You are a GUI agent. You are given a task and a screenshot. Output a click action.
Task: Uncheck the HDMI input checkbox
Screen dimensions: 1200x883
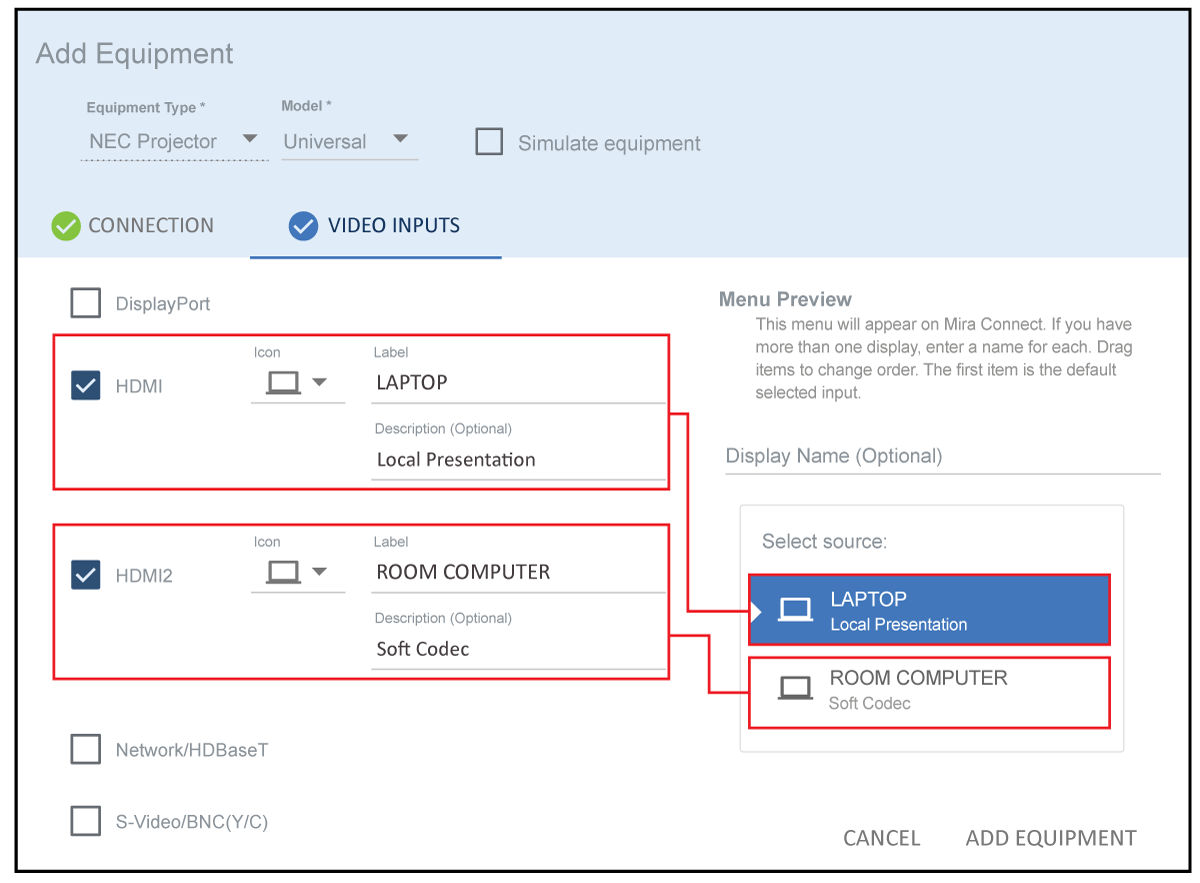86,385
